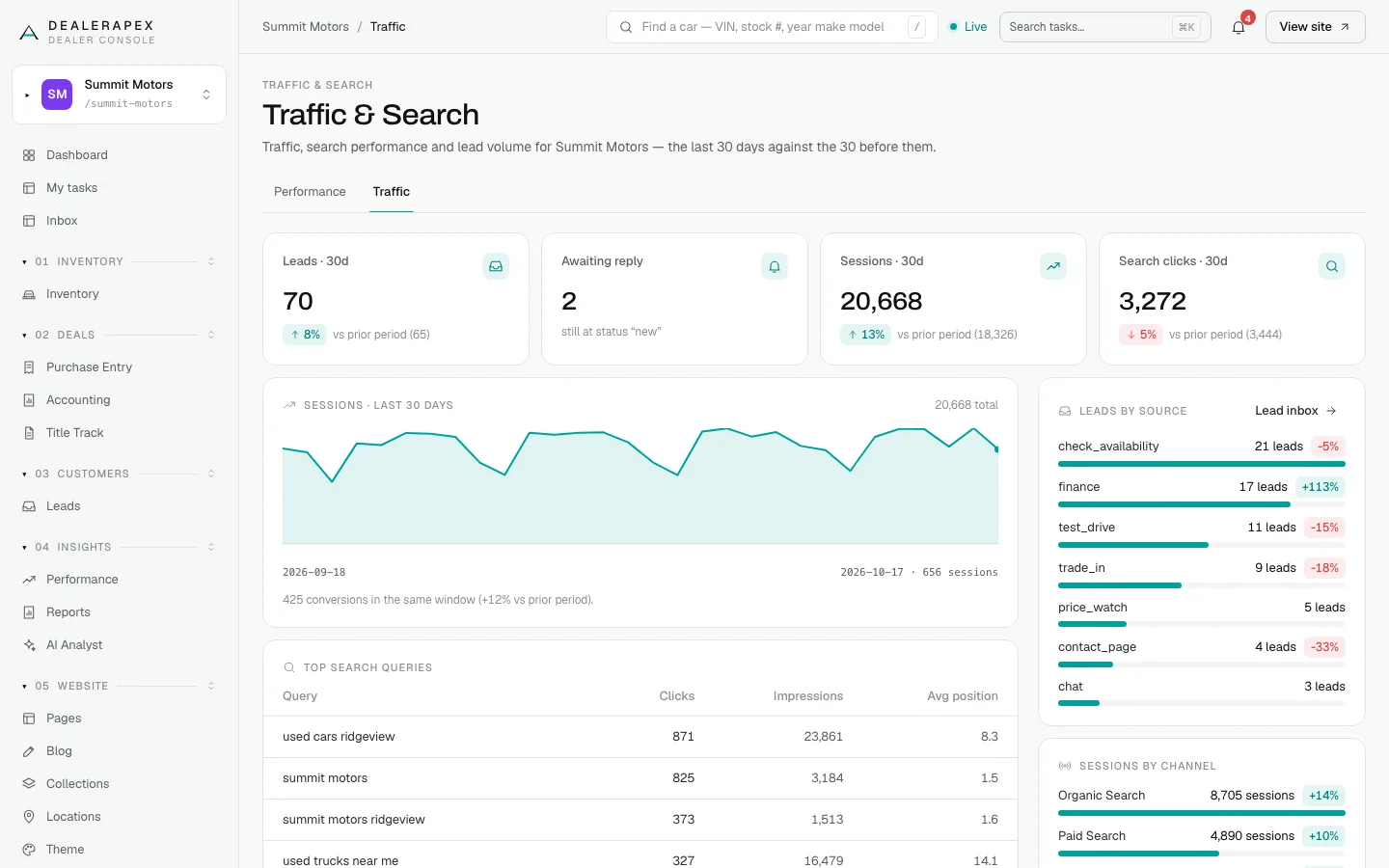Click the View site button
Screen dimensions: 1389x868
(x=1315, y=27)
